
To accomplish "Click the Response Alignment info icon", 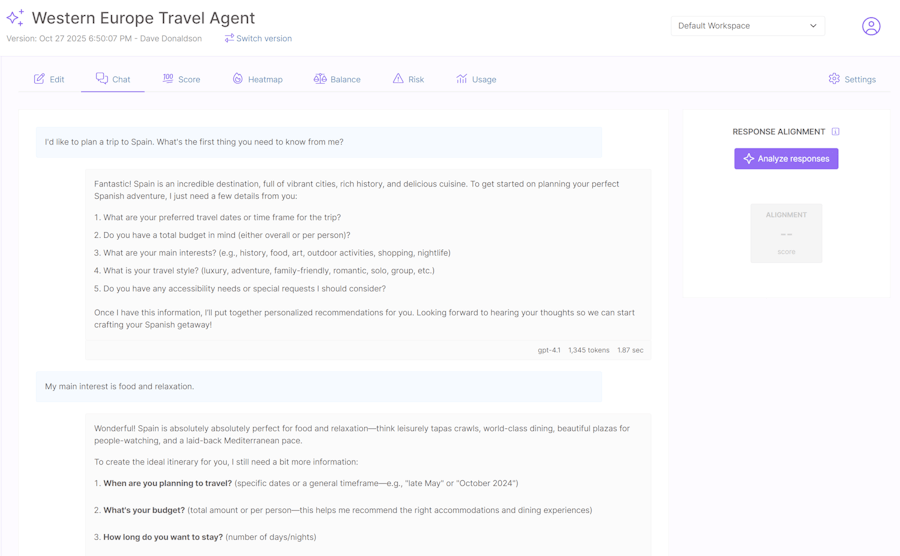I will click(x=836, y=132).
